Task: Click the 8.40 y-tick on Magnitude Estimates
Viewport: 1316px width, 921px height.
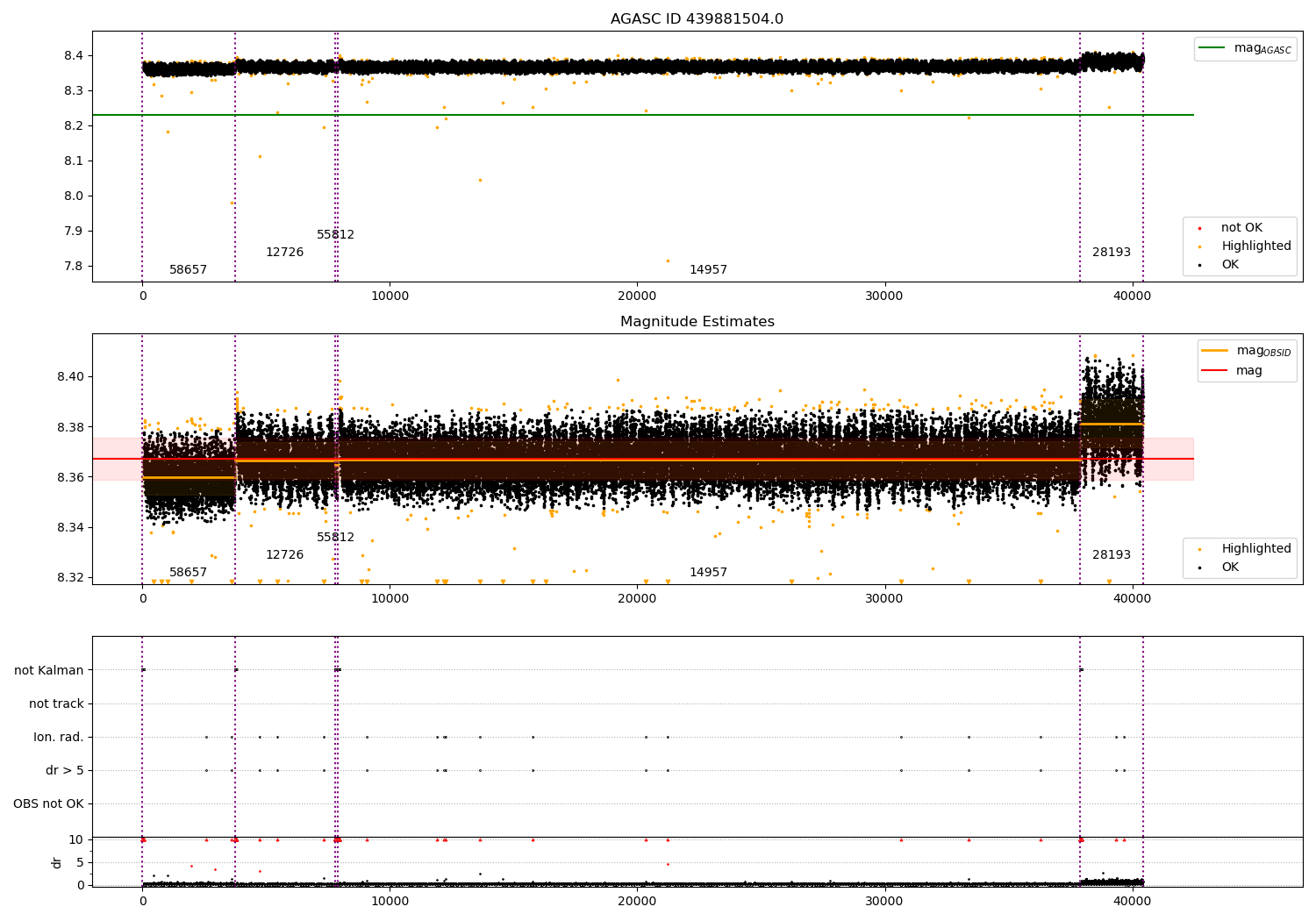Action: (71, 377)
